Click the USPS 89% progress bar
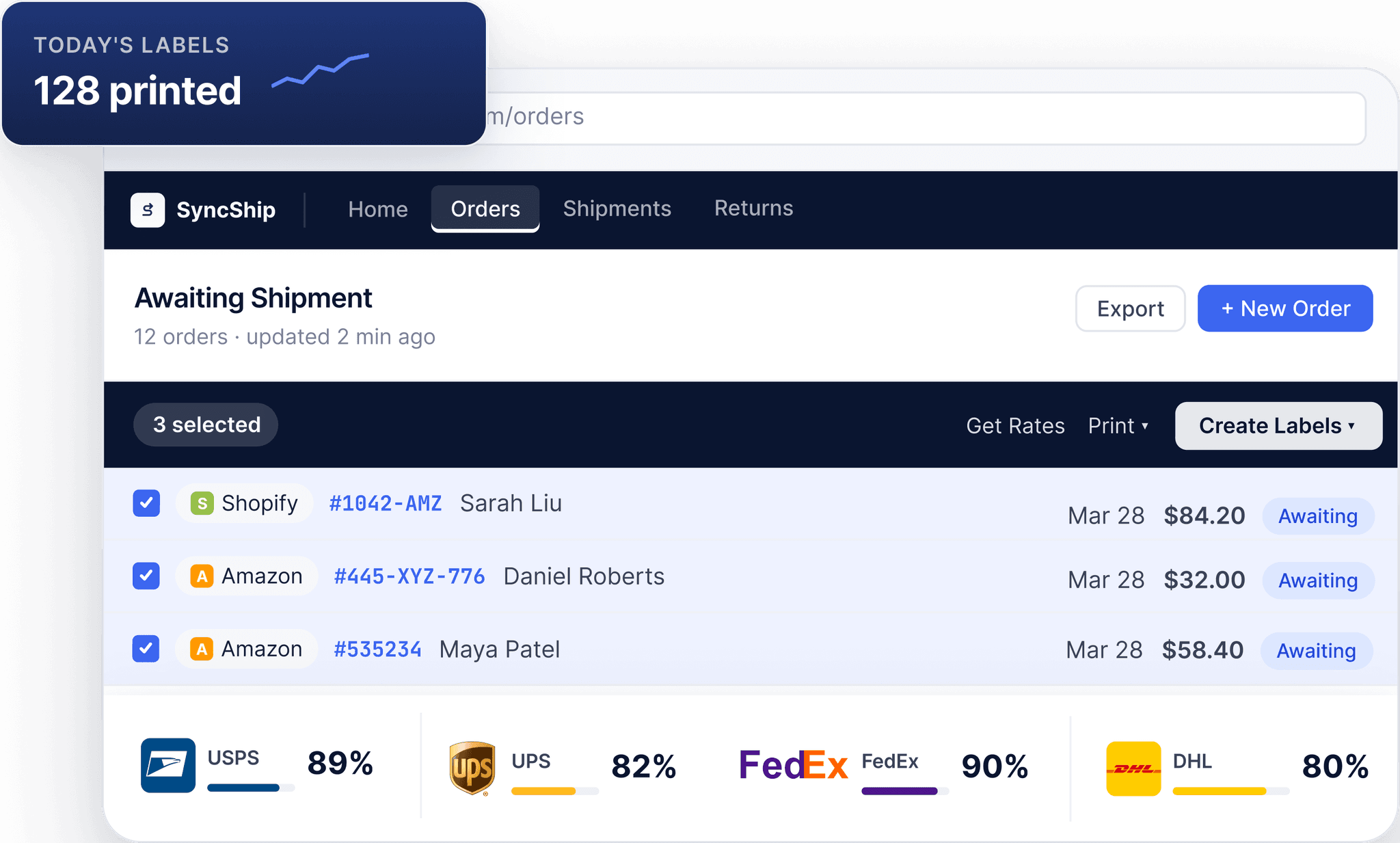Viewport: 1400px width, 843px height. 251,788
